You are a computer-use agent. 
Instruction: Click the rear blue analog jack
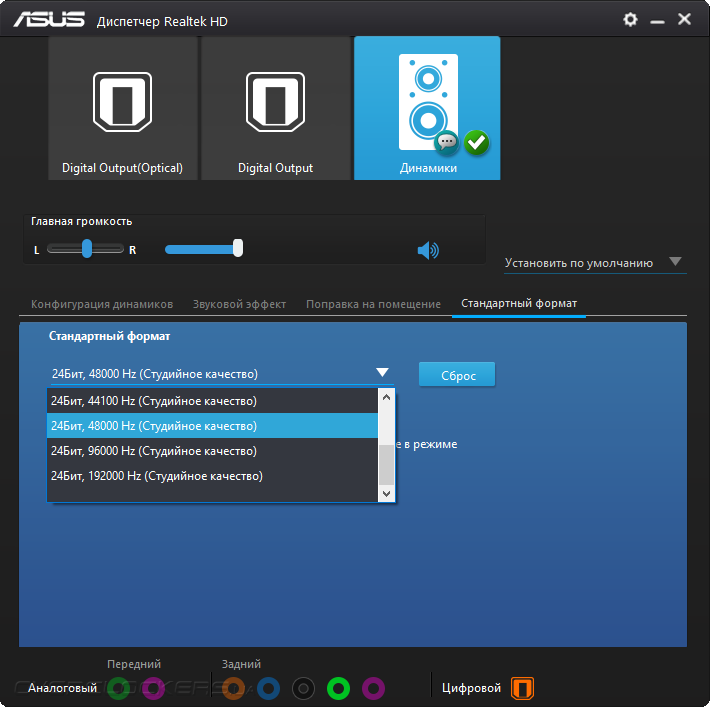click(x=269, y=688)
